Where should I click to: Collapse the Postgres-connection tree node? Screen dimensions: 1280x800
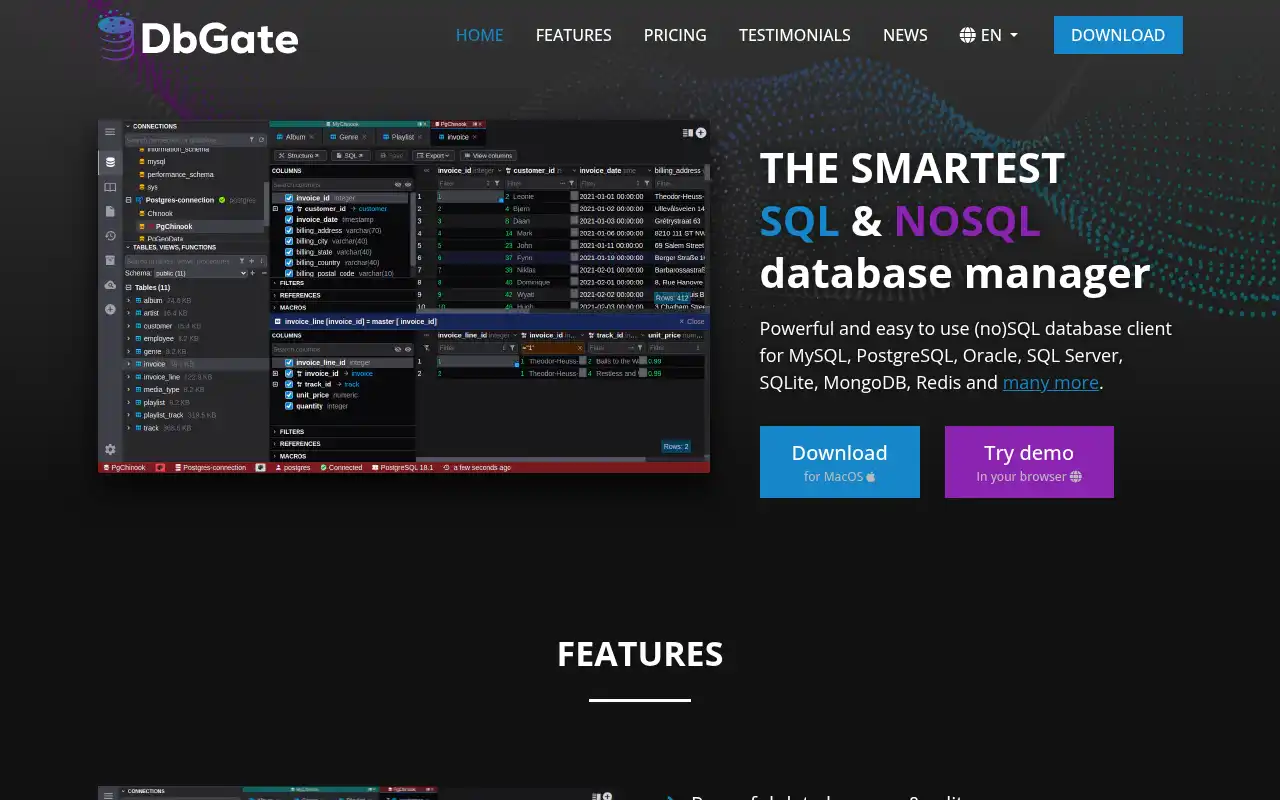tap(128, 200)
